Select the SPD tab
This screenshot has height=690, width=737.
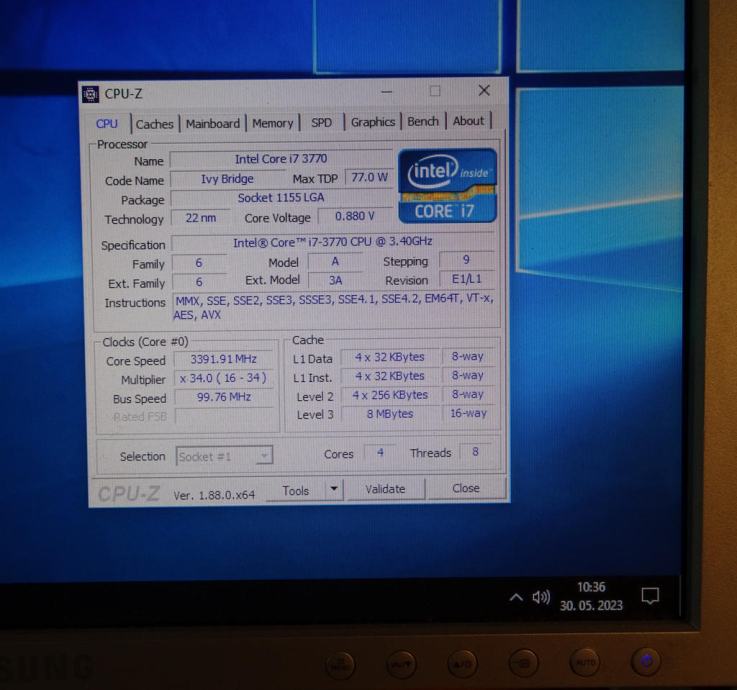[x=321, y=123]
